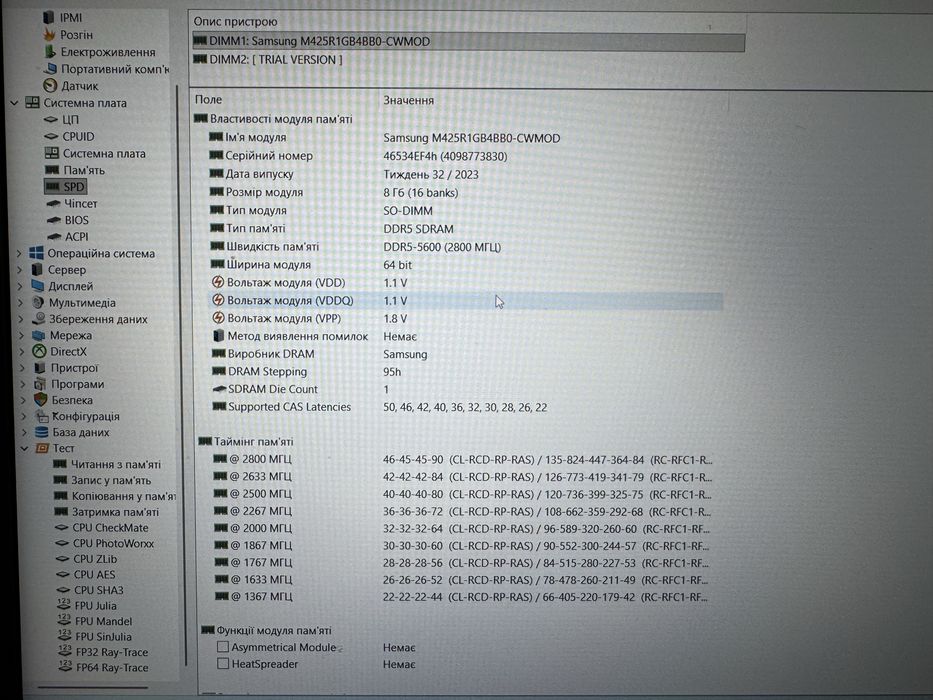
Task: Collapse the Тест tree branch
Action: [24, 448]
